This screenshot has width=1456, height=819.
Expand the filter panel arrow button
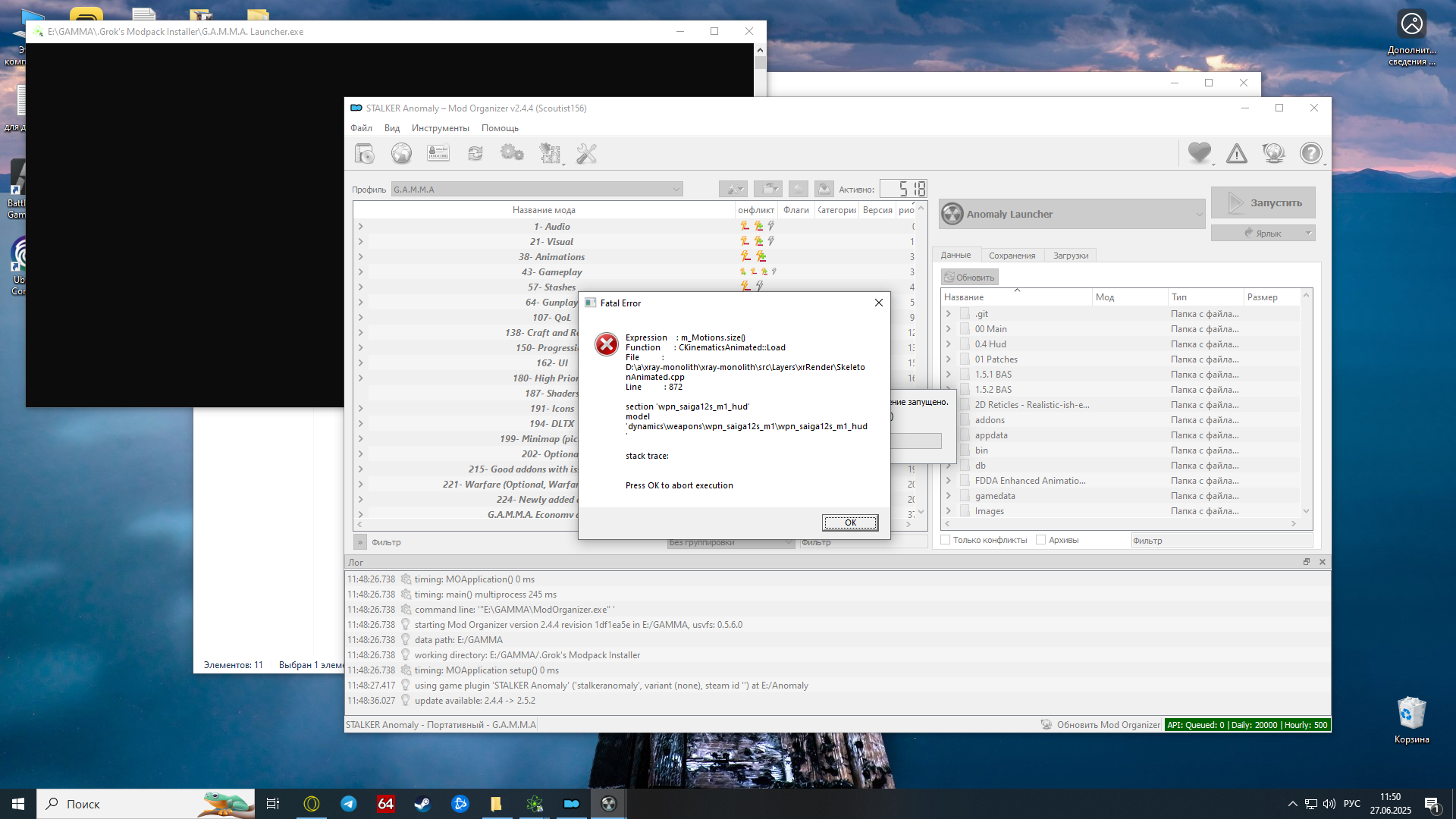pyautogui.click(x=360, y=541)
